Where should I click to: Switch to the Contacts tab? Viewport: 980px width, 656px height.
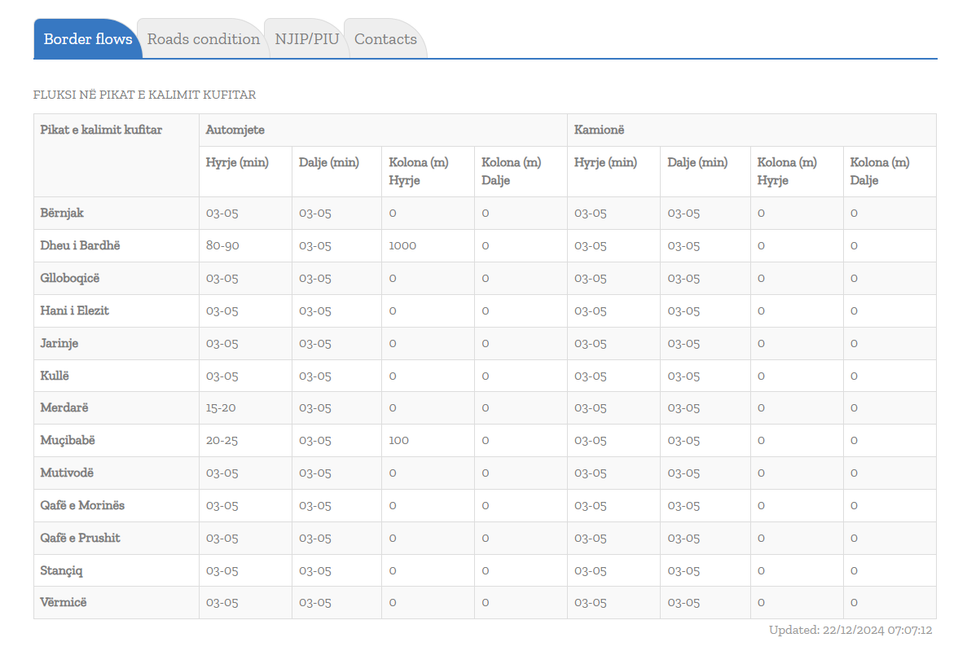[385, 39]
